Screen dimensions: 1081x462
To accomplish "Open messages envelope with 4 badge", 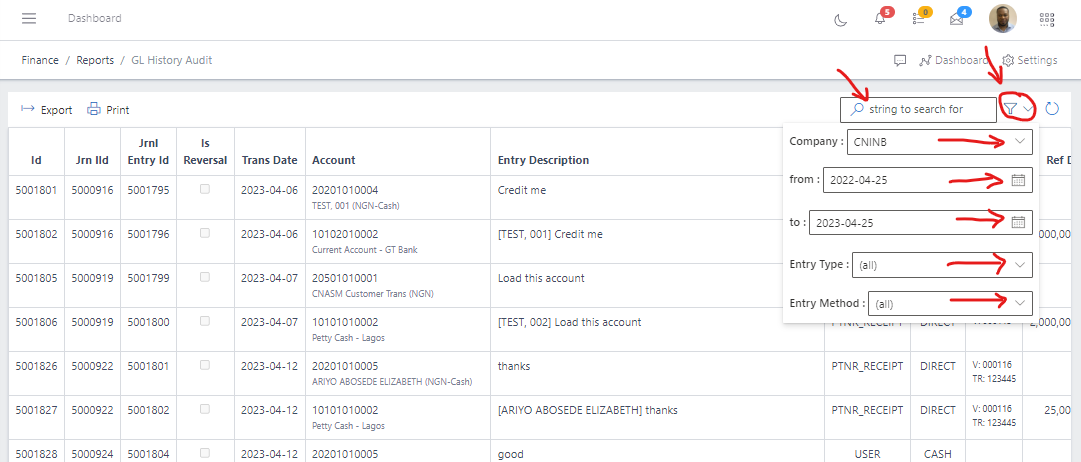I will [x=956, y=19].
